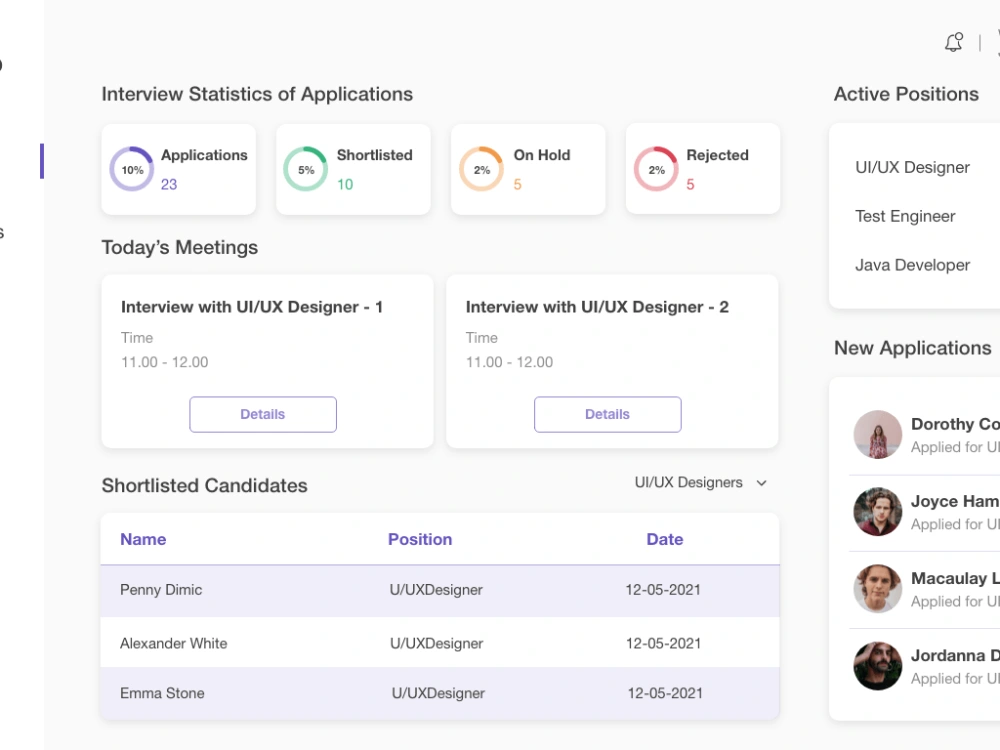The image size is (1000, 750).
Task: View Details for UI/UX Designer - 2 interview
Action: coord(608,415)
